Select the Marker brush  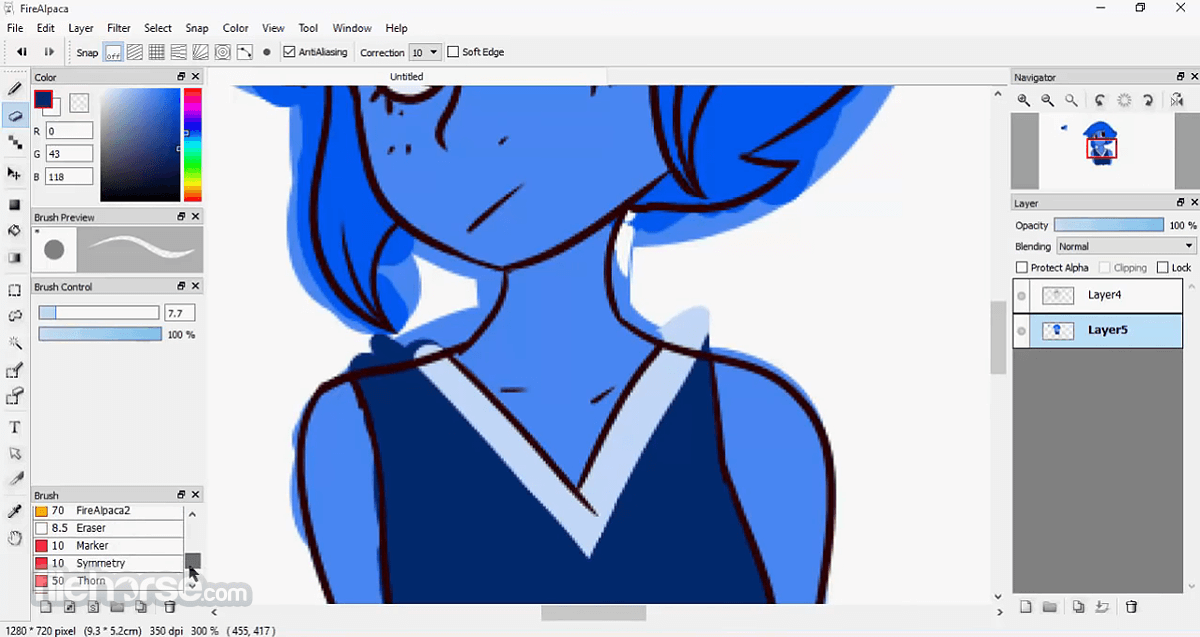[x=108, y=546]
